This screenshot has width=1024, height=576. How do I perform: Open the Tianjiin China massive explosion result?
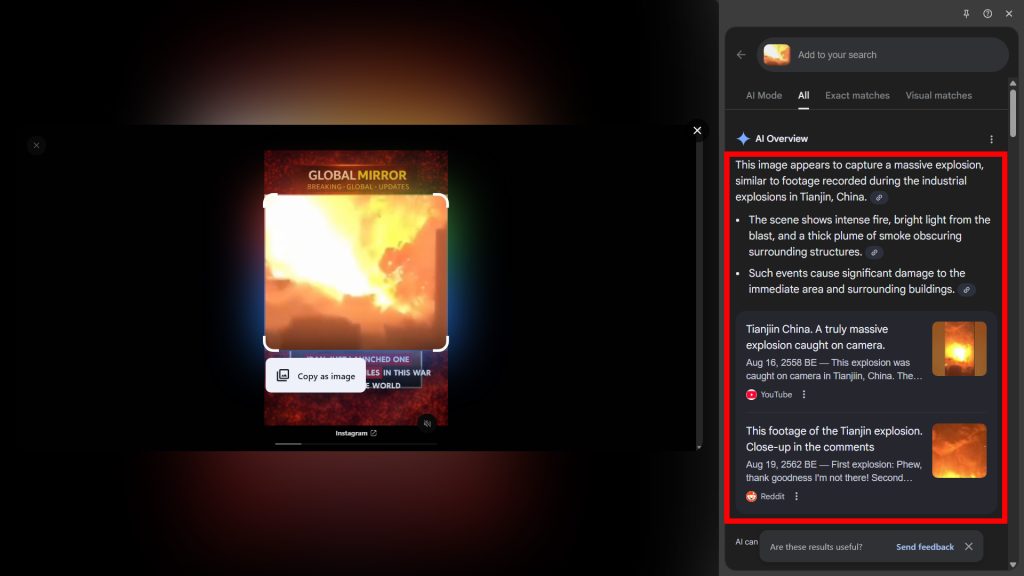click(817, 337)
